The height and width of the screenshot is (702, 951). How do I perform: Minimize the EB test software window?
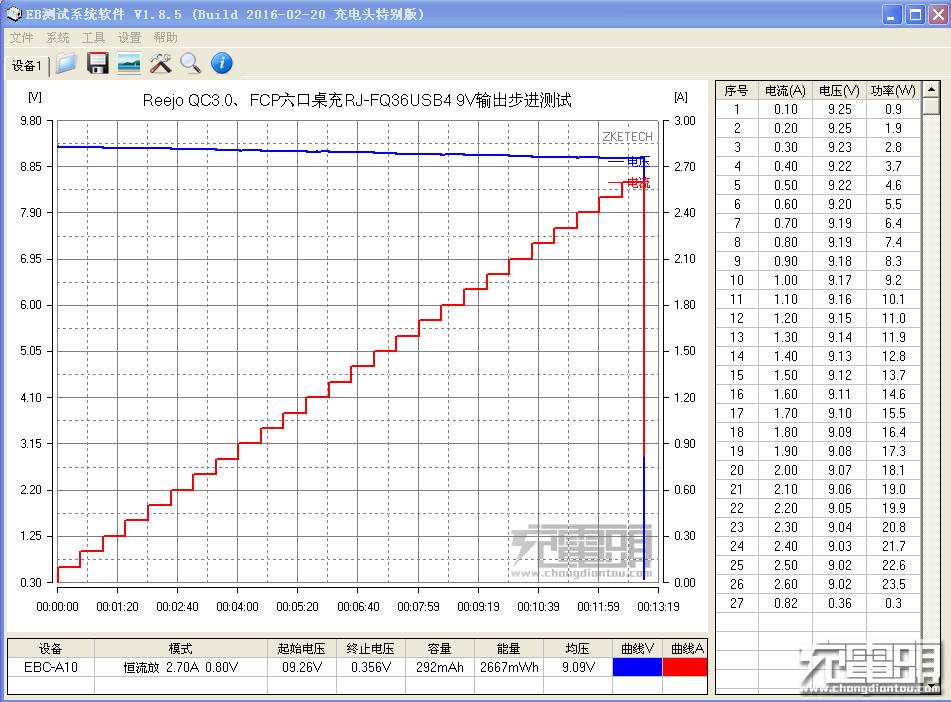(892, 15)
